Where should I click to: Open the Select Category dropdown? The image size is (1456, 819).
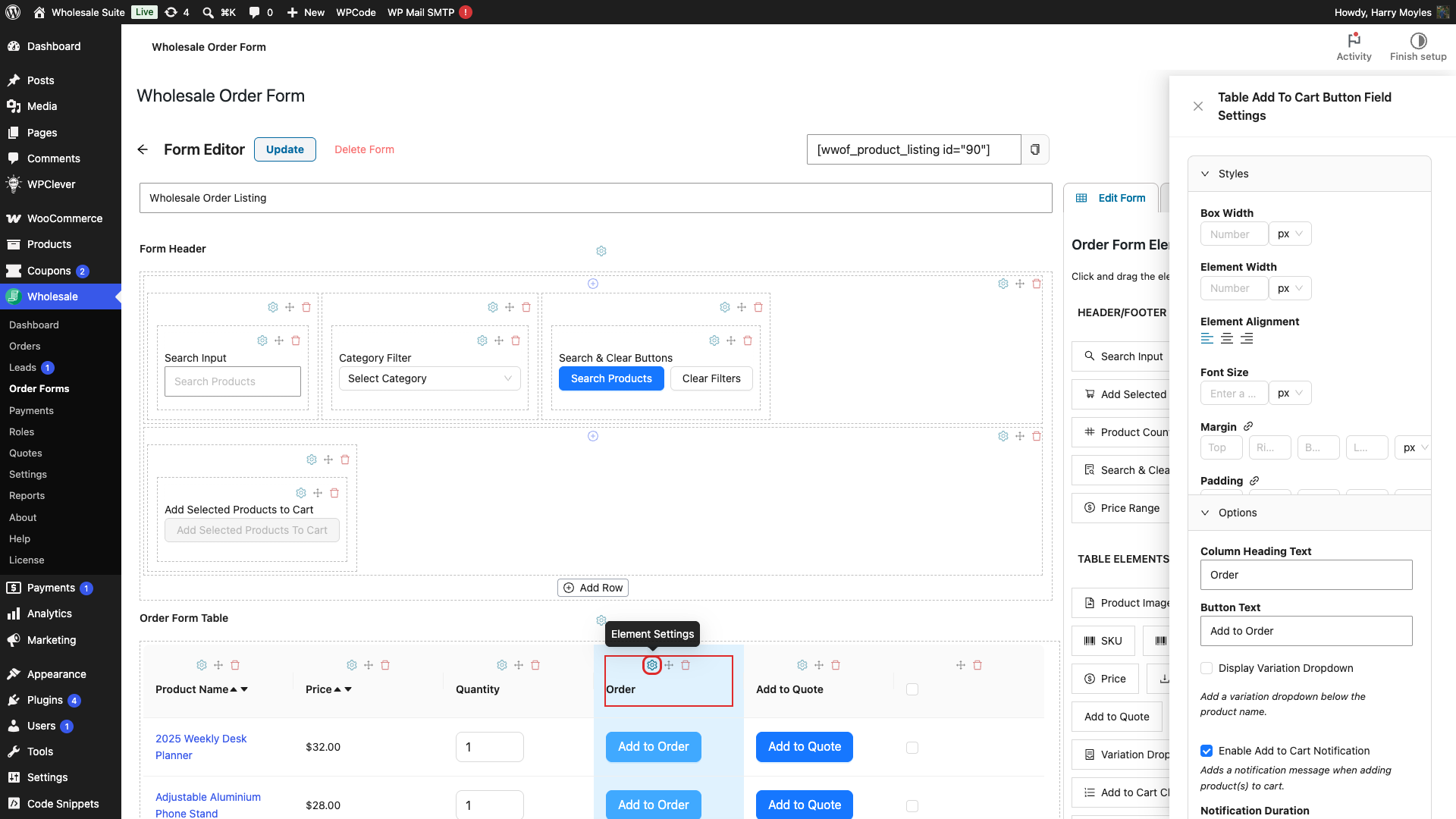(x=430, y=378)
